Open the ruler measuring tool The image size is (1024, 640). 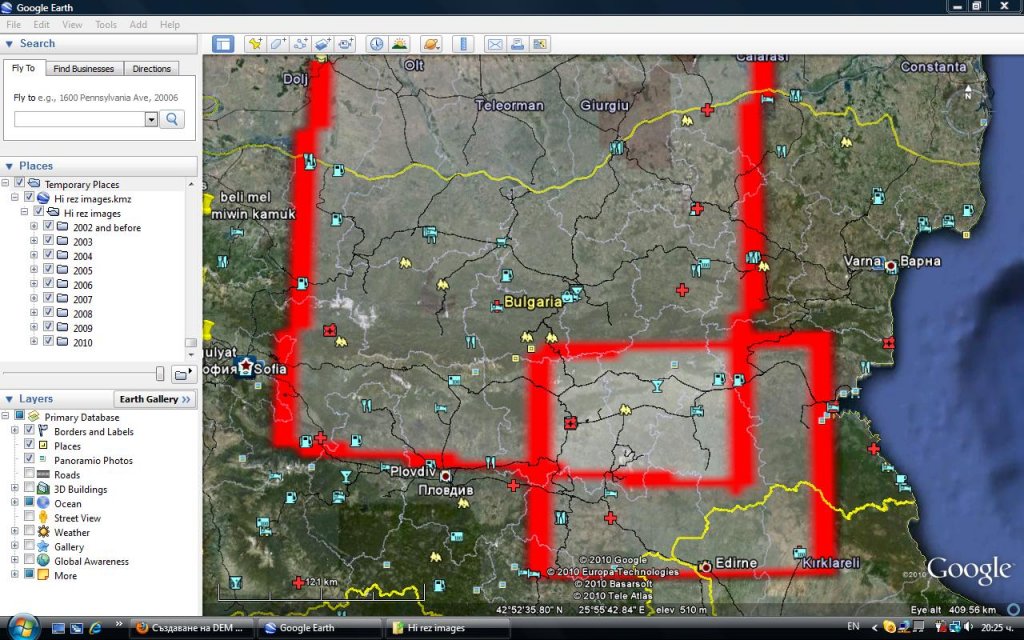(x=463, y=44)
